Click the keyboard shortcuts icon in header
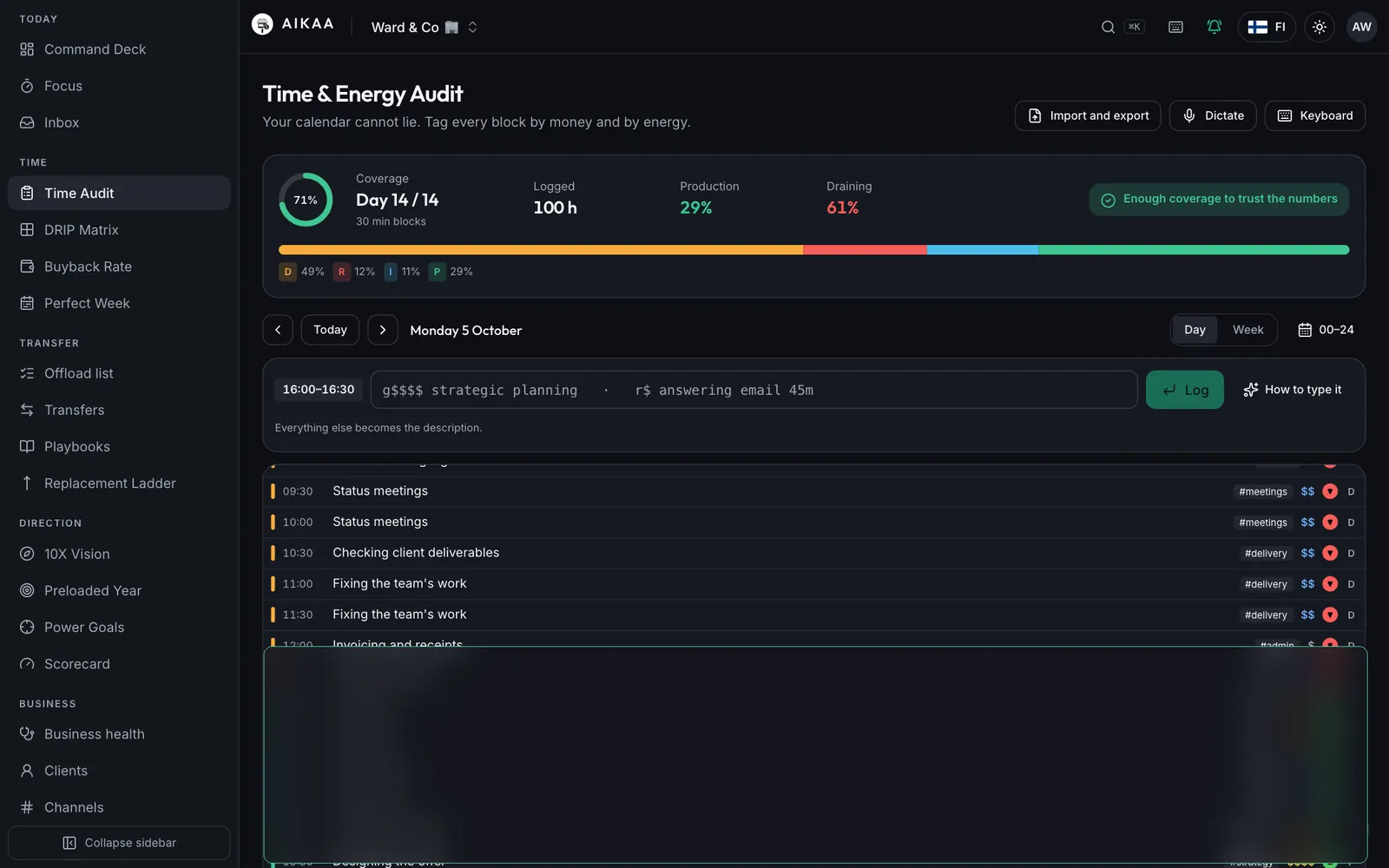Viewport: 1389px width, 868px height. 1175,27
